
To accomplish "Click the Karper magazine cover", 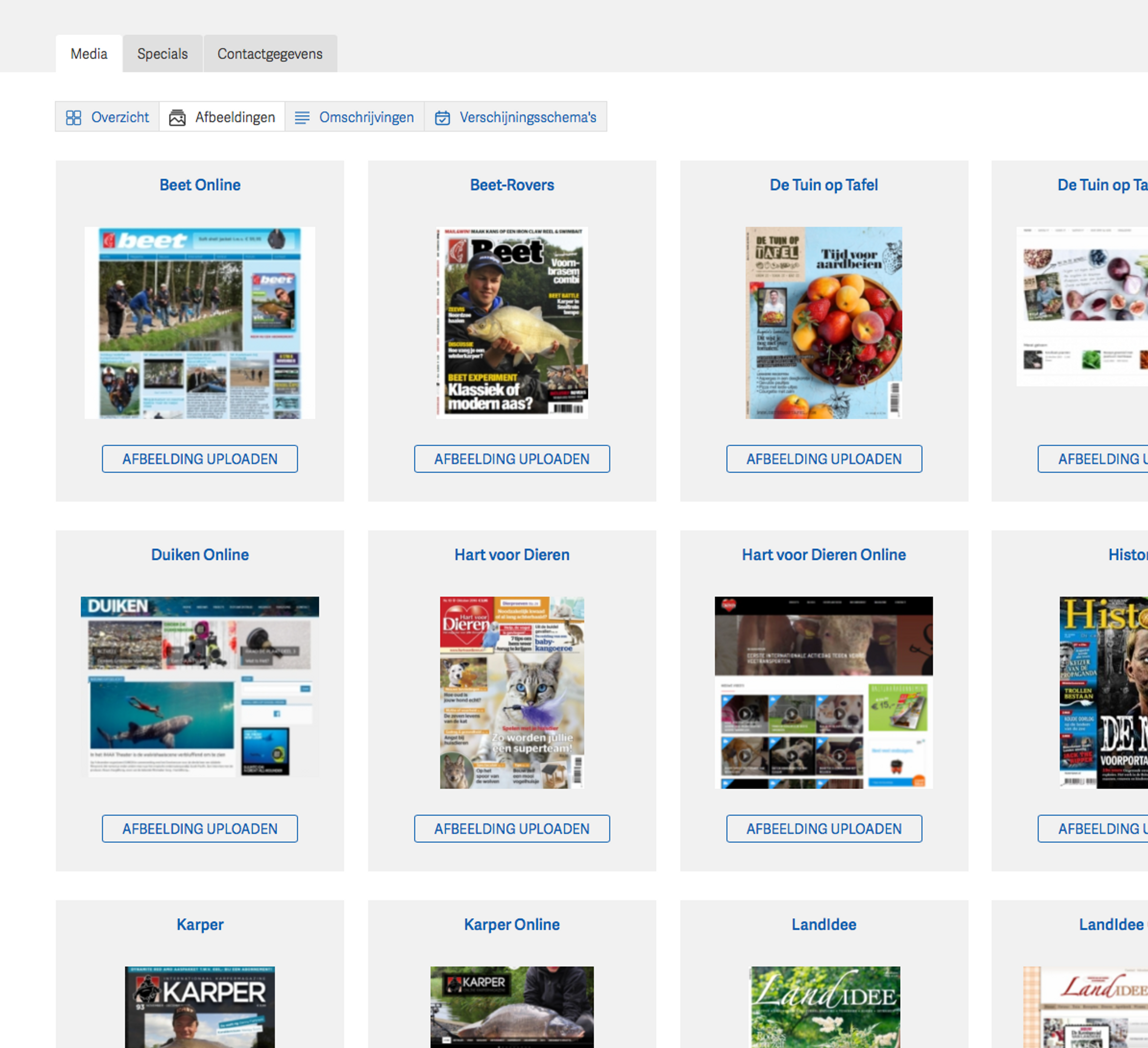I will click(x=200, y=1007).
